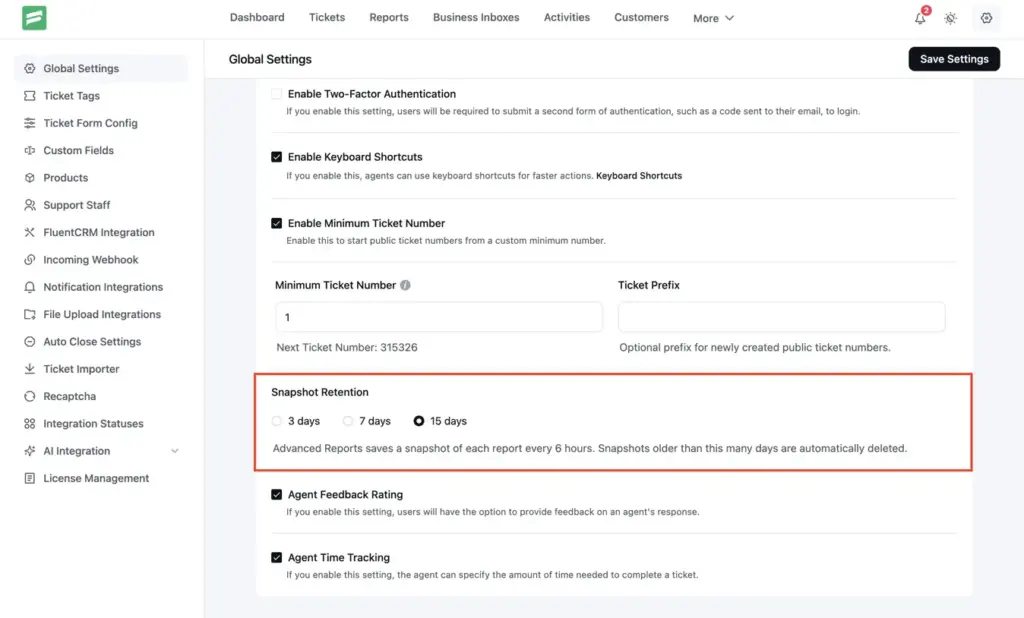
Task: Open the More dropdown menu
Action: tap(713, 18)
